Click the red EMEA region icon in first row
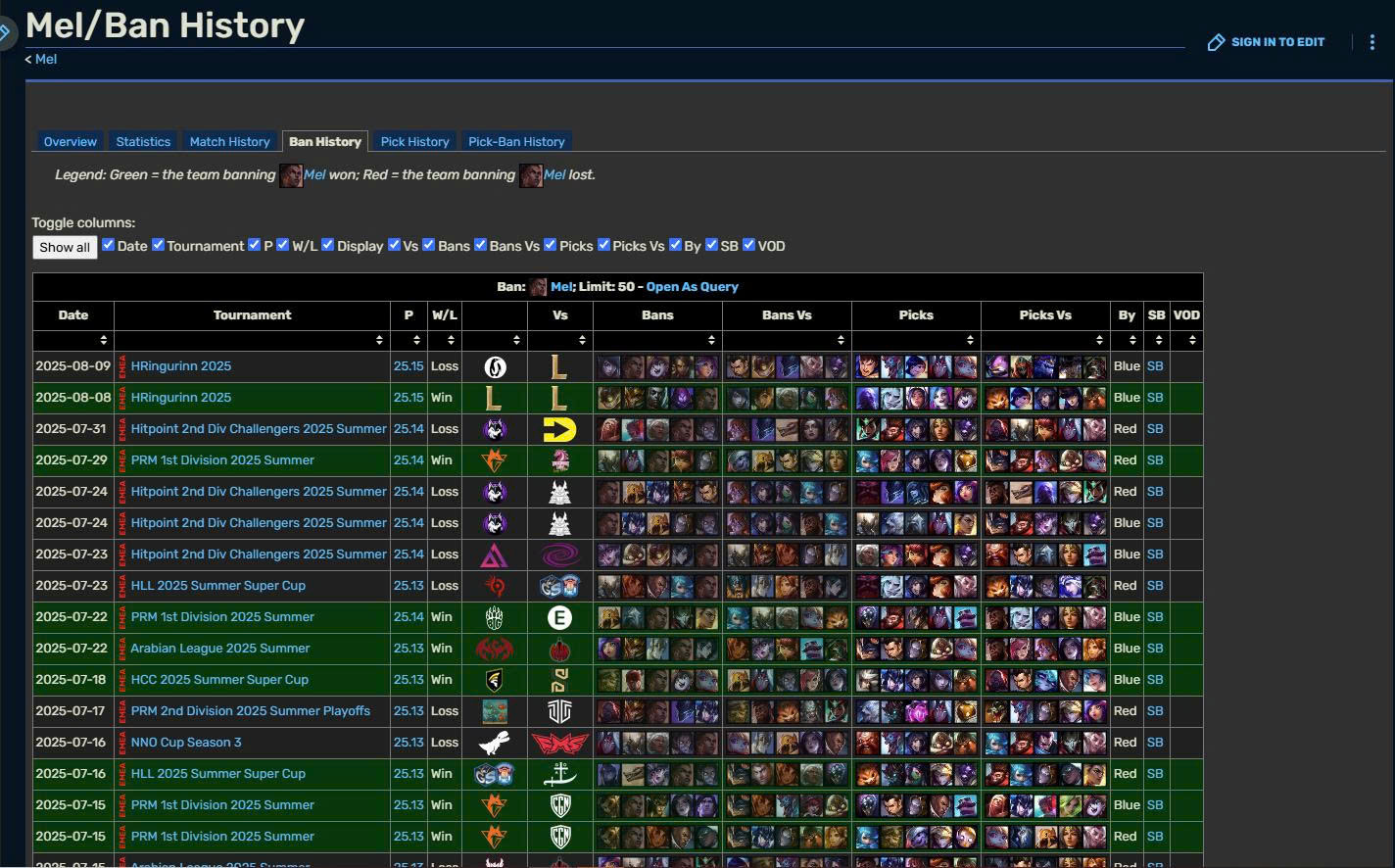The width and height of the screenshot is (1395, 868). click(122, 366)
